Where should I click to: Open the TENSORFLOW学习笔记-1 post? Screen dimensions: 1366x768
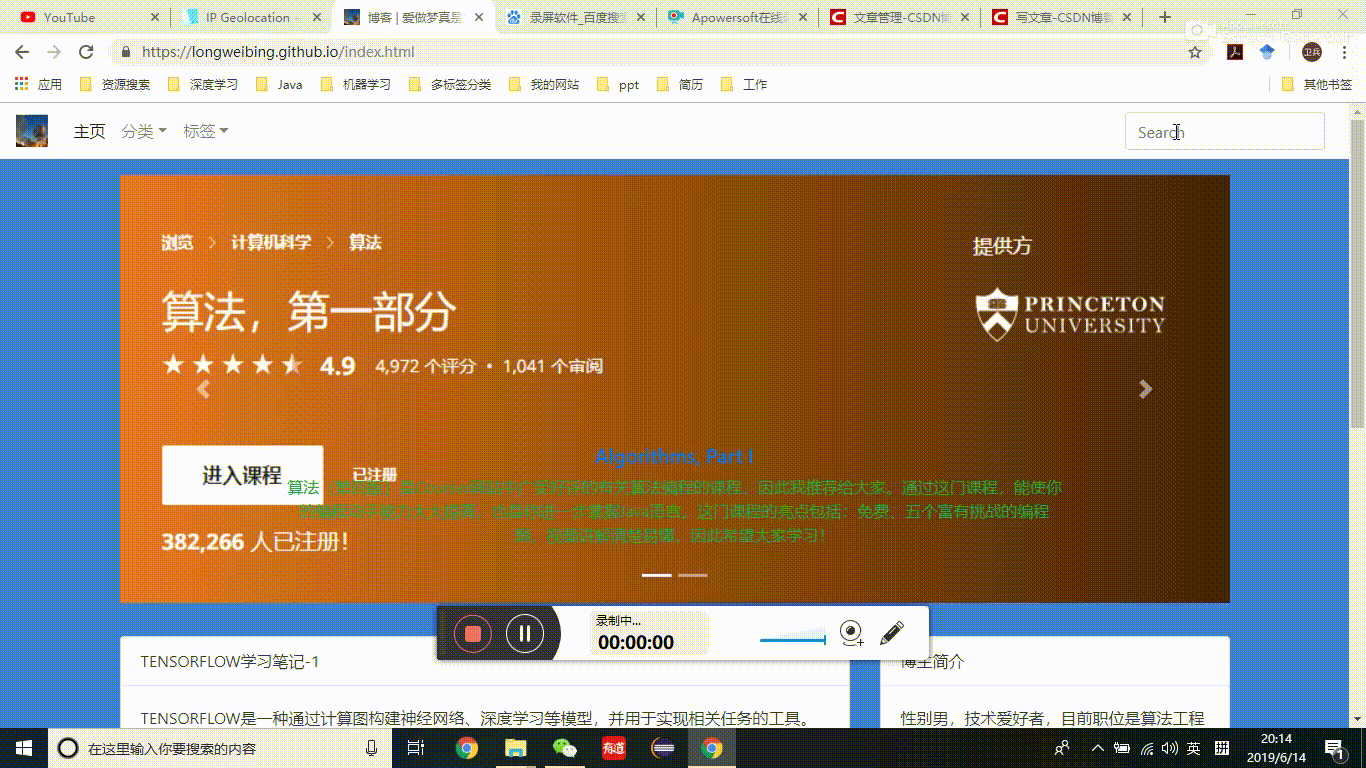point(230,662)
